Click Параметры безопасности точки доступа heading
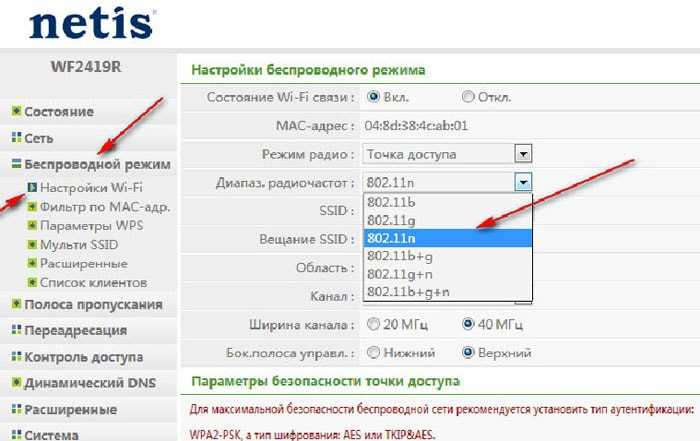 tap(325, 381)
